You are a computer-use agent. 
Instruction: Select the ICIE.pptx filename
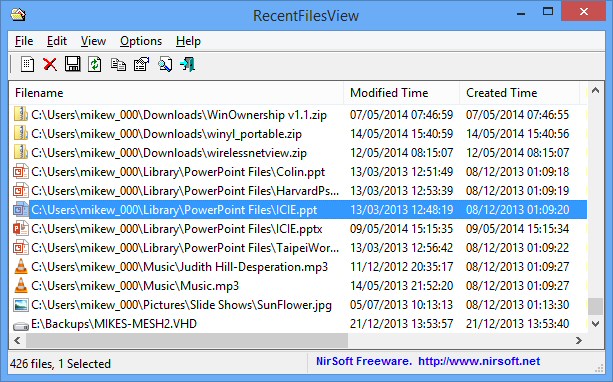[177, 229]
